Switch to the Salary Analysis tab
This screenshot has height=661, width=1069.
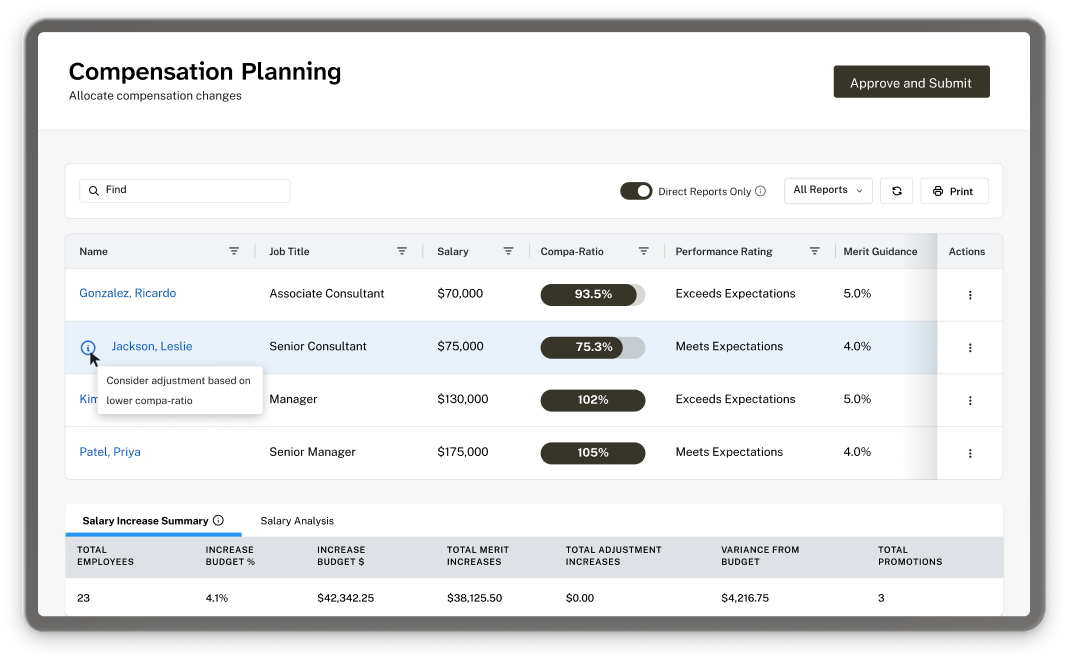[x=297, y=521]
